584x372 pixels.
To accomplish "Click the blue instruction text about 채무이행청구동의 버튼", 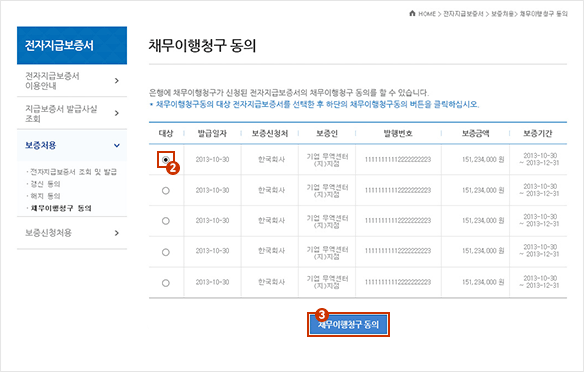I will [x=315, y=104].
